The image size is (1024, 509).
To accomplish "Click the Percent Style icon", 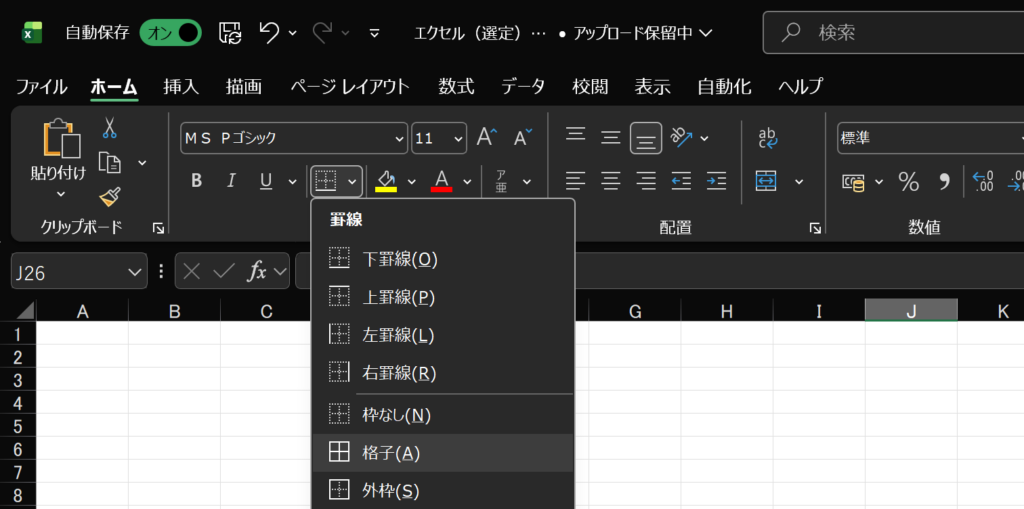I will (x=908, y=181).
